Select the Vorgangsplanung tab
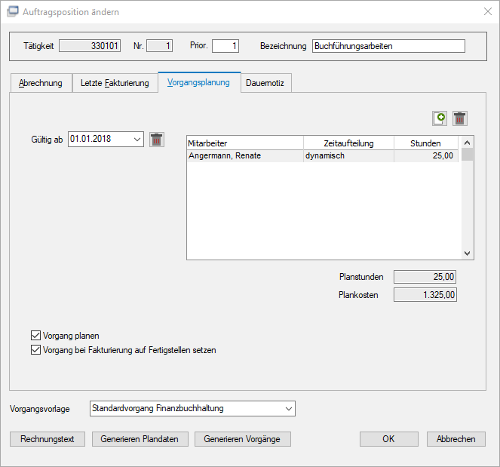500x467 pixels. 199,82
